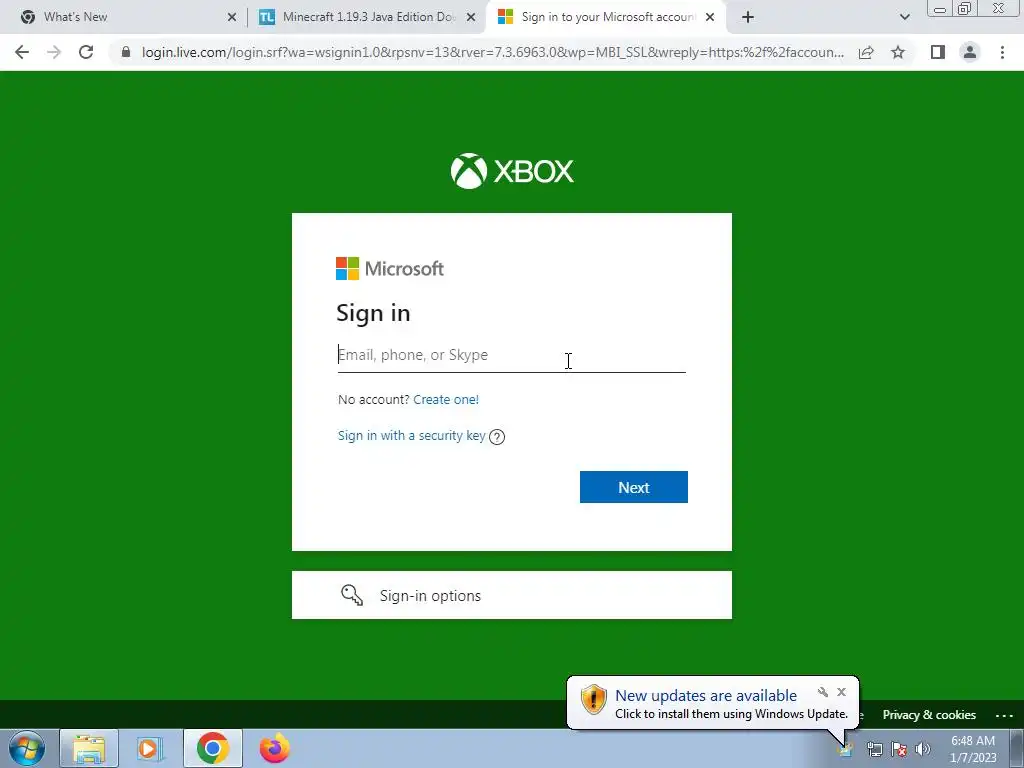Launch Windows Media Player from taskbar

click(x=150, y=748)
